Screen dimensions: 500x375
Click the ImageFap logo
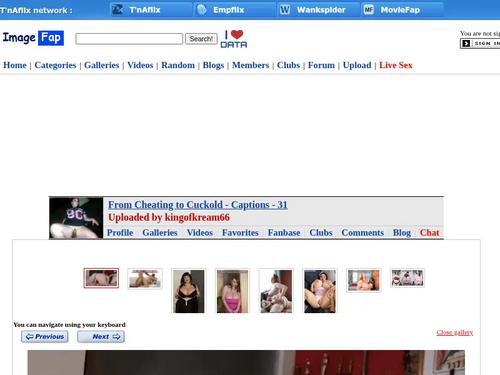(33, 38)
